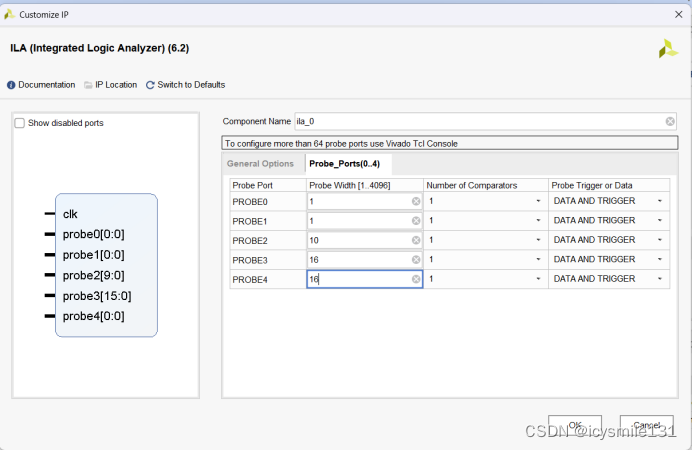Click the Cancel button

click(647, 425)
